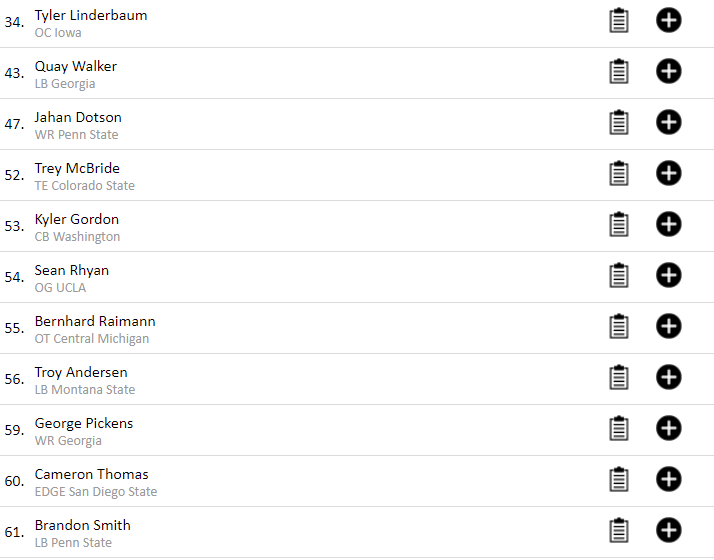The width and height of the screenshot is (714, 560).
Task: Draft George Pickens with the plus icon
Action: click(668, 428)
